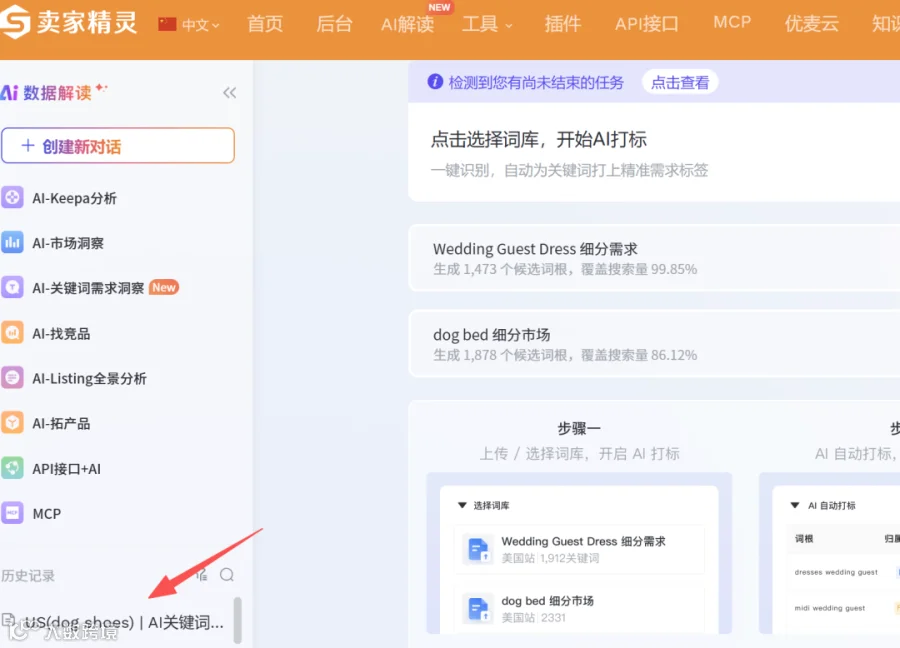Open 插件 in top navigation

click(562, 24)
